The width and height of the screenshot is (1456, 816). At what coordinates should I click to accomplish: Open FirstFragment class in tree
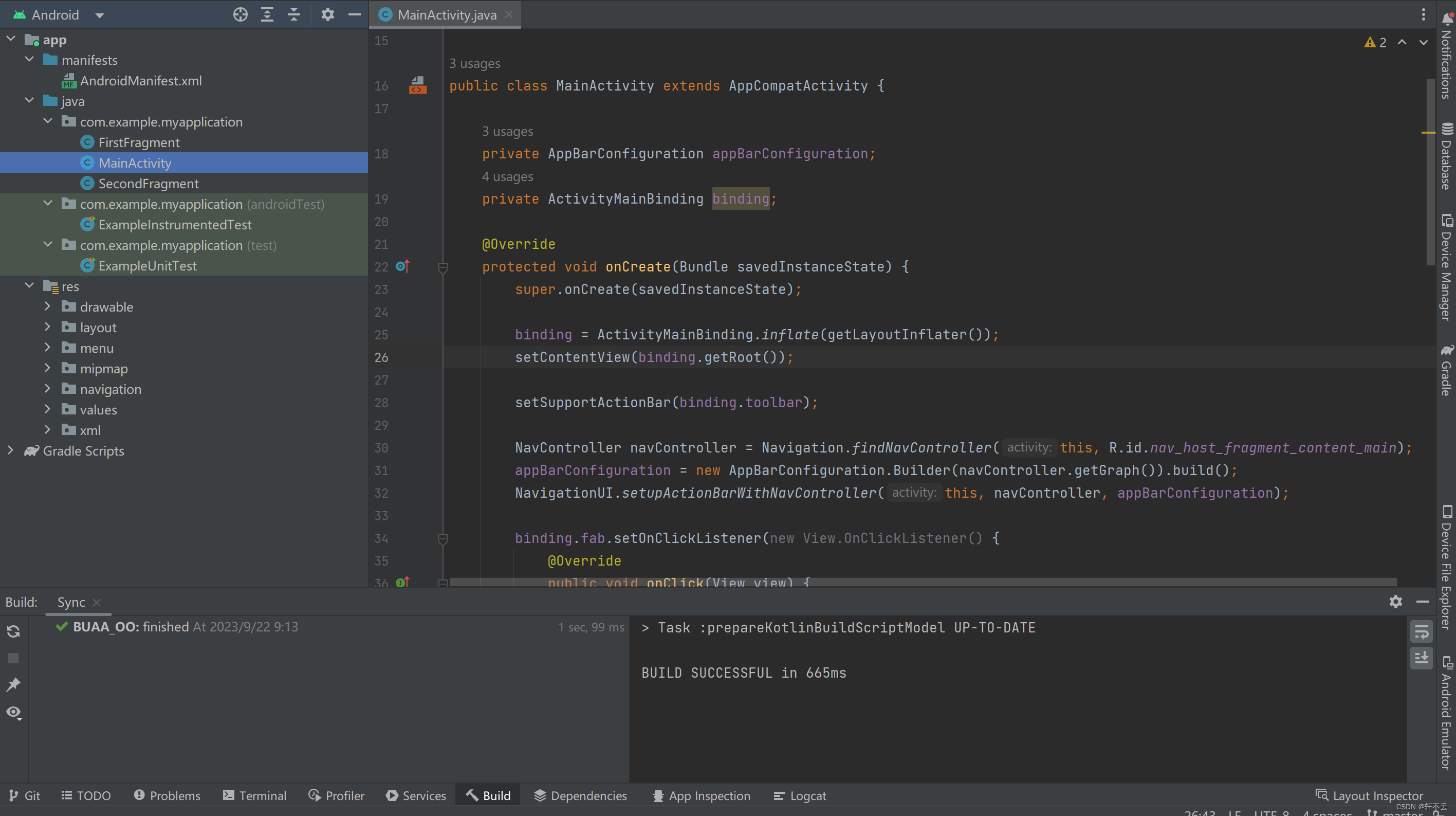click(139, 142)
